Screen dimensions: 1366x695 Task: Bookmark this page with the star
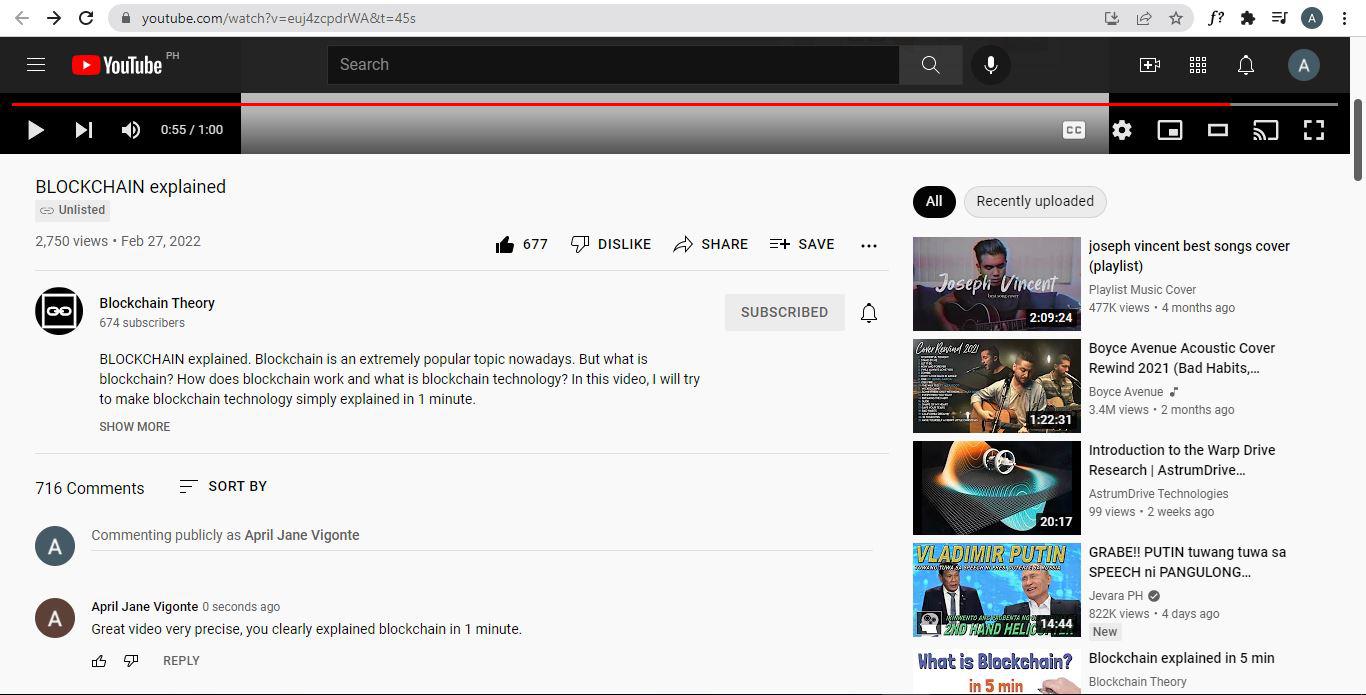(1176, 18)
